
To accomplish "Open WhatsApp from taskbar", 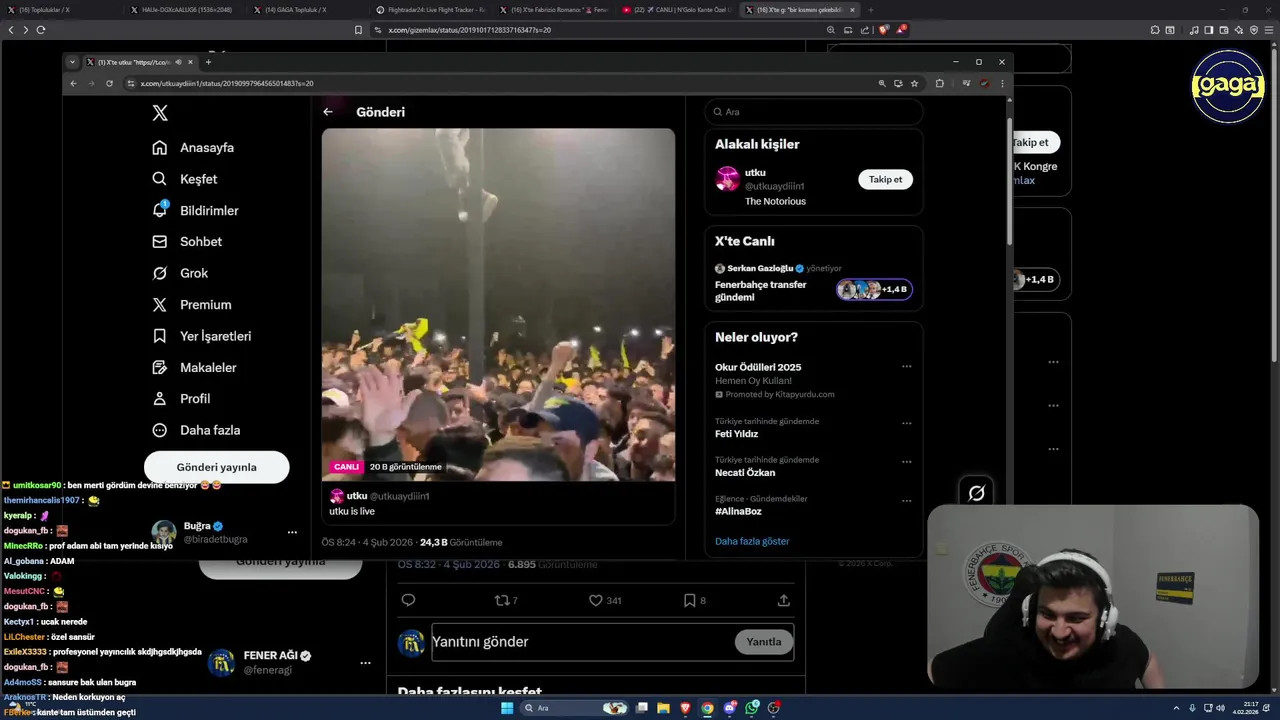I will pyautogui.click(x=752, y=708).
